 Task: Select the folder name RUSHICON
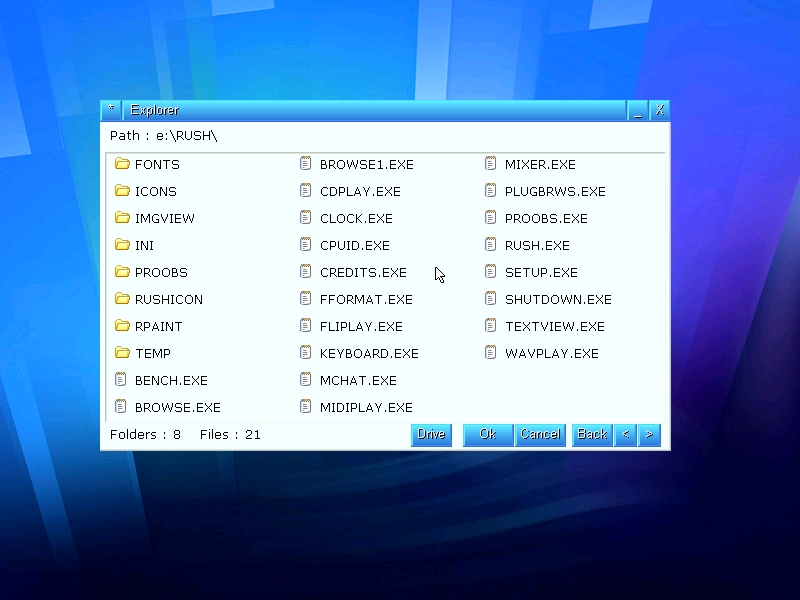(169, 299)
